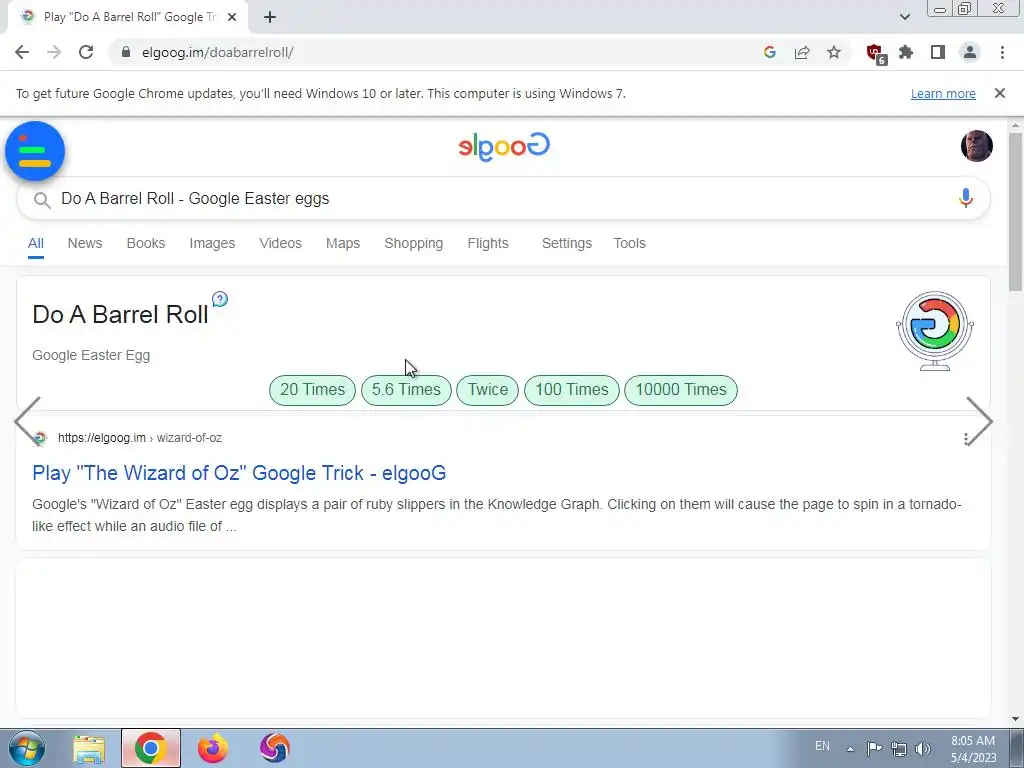Open the uBlock Origin extension icon
Viewport: 1024px width, 768px height.
(875, 54)
